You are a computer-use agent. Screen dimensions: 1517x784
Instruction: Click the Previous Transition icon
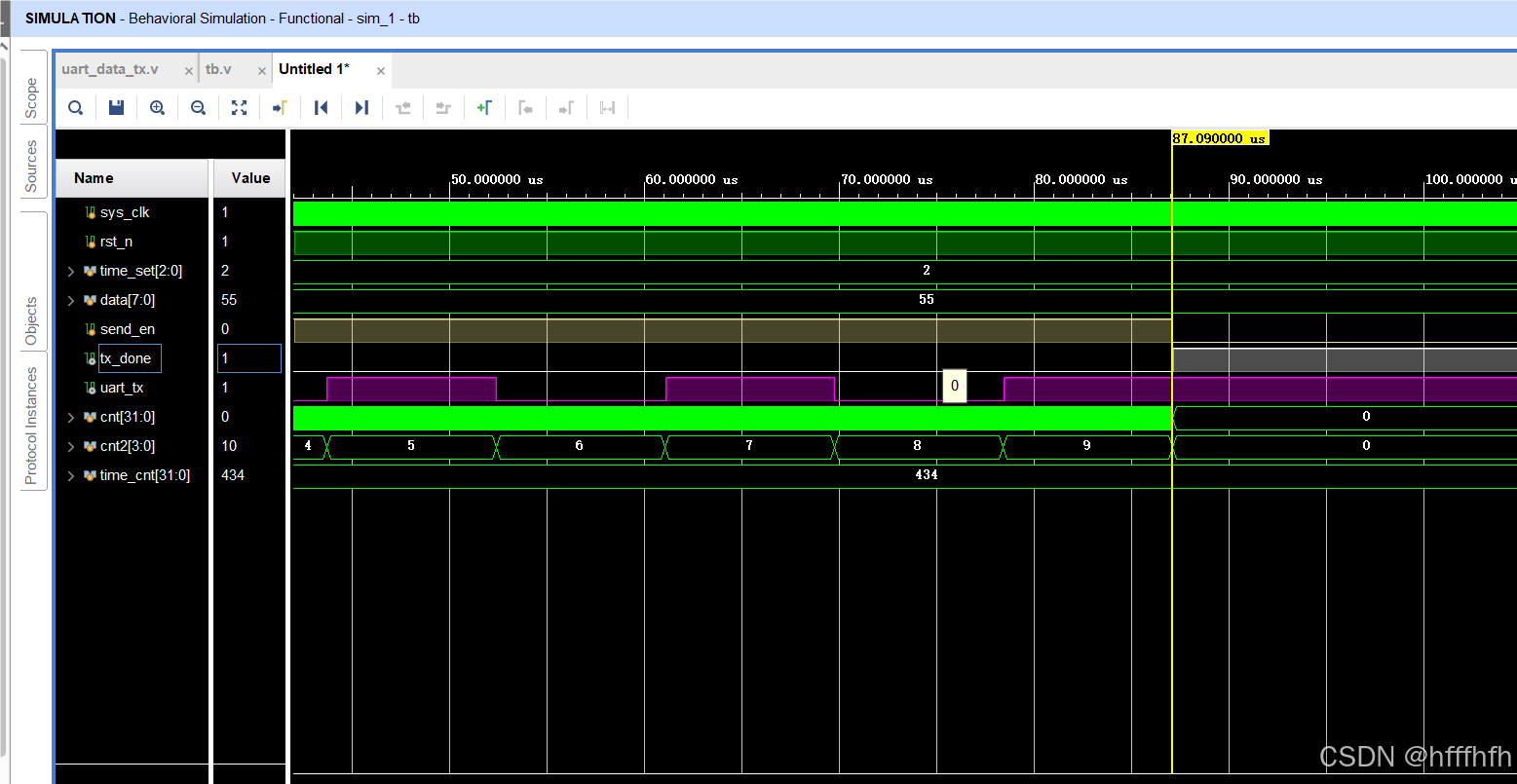(x=402, y=107)
